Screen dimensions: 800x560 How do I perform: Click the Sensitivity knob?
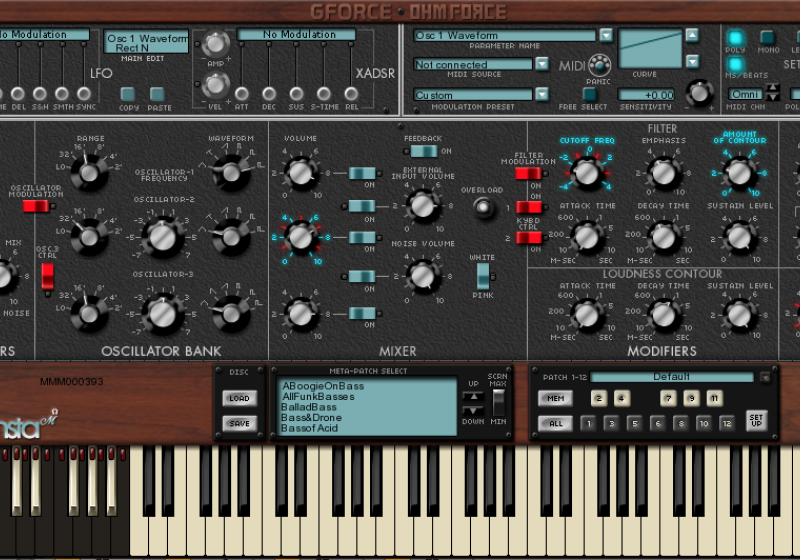tap(700, 92)
